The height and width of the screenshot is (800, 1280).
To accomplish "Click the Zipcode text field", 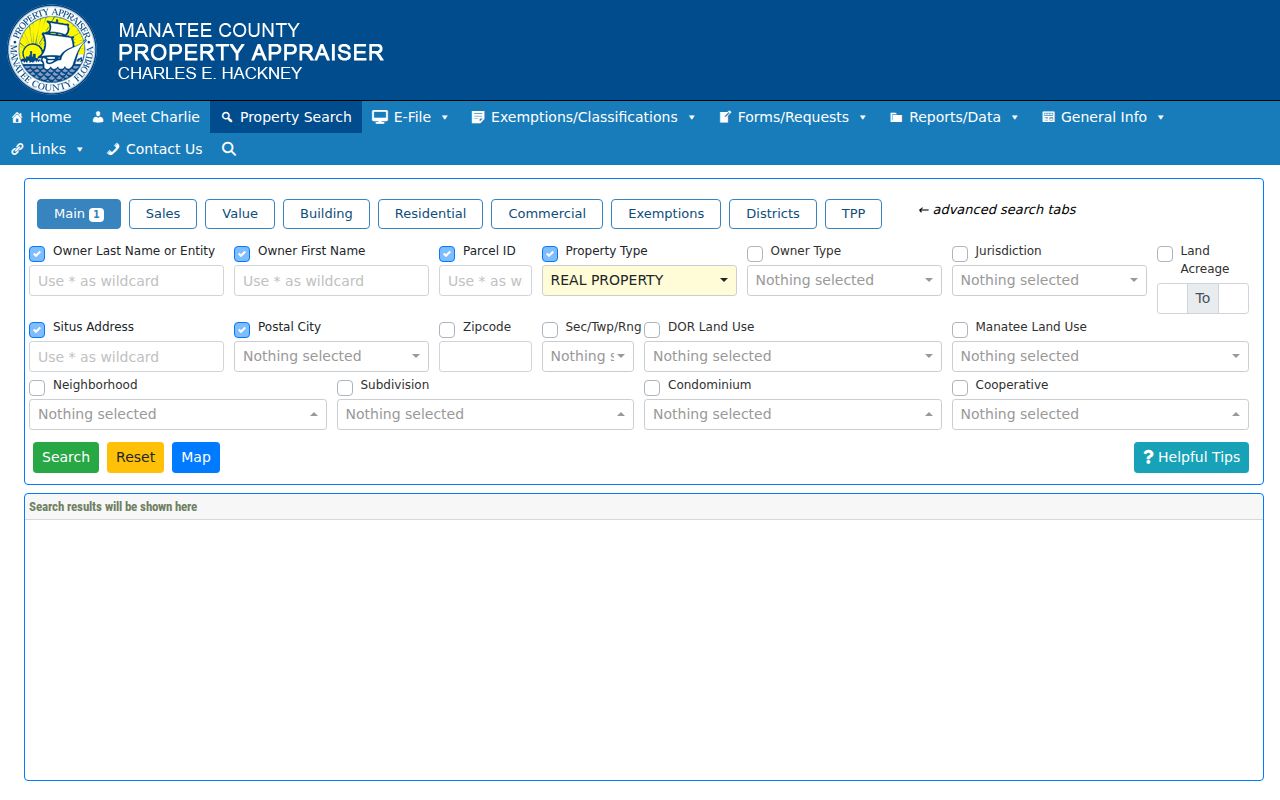I will click(485, 356).
